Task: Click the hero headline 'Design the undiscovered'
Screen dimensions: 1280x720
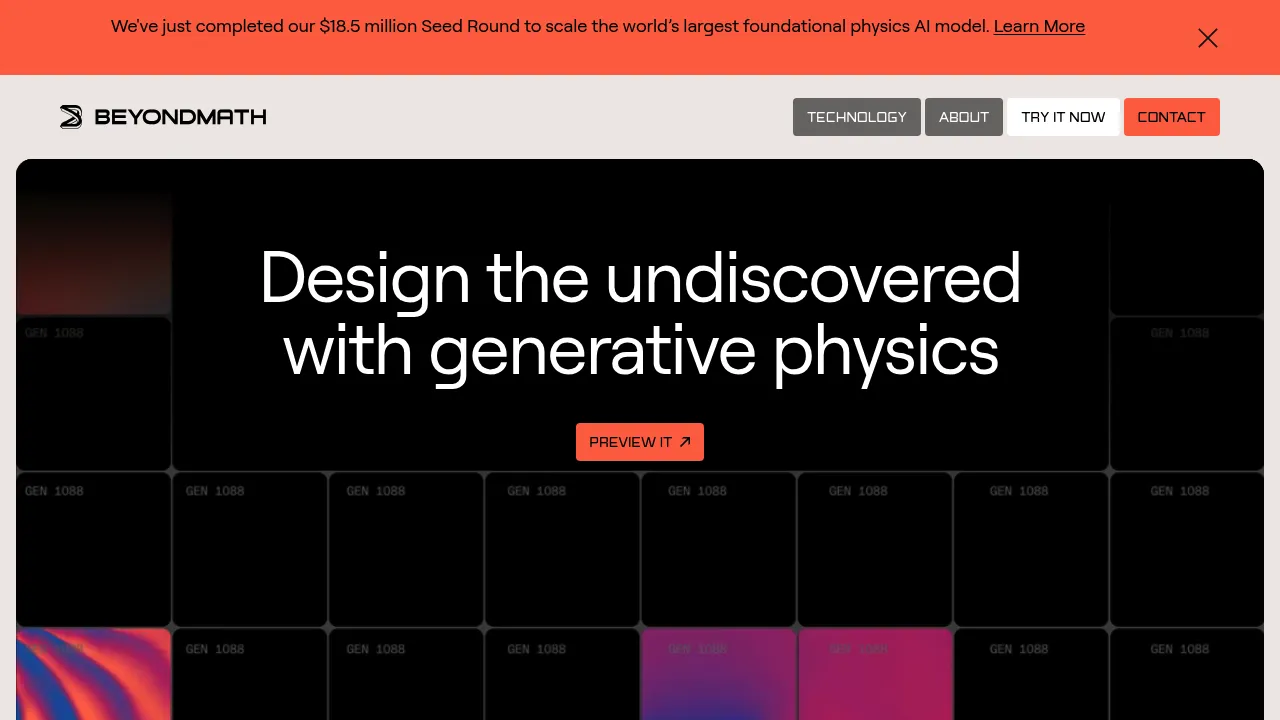Action: (x=640, y=277)
